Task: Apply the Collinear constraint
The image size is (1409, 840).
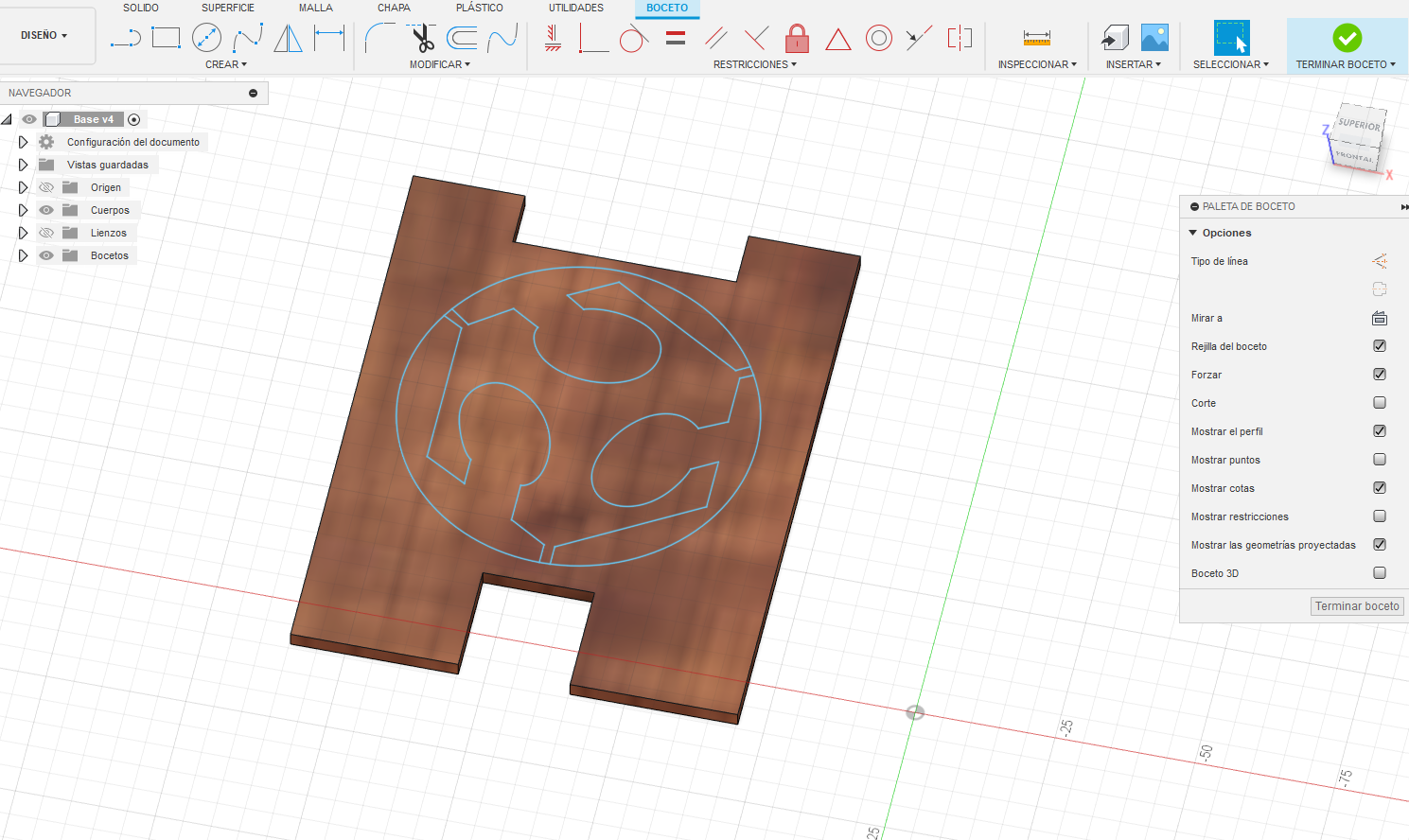Action: [919, 38]
